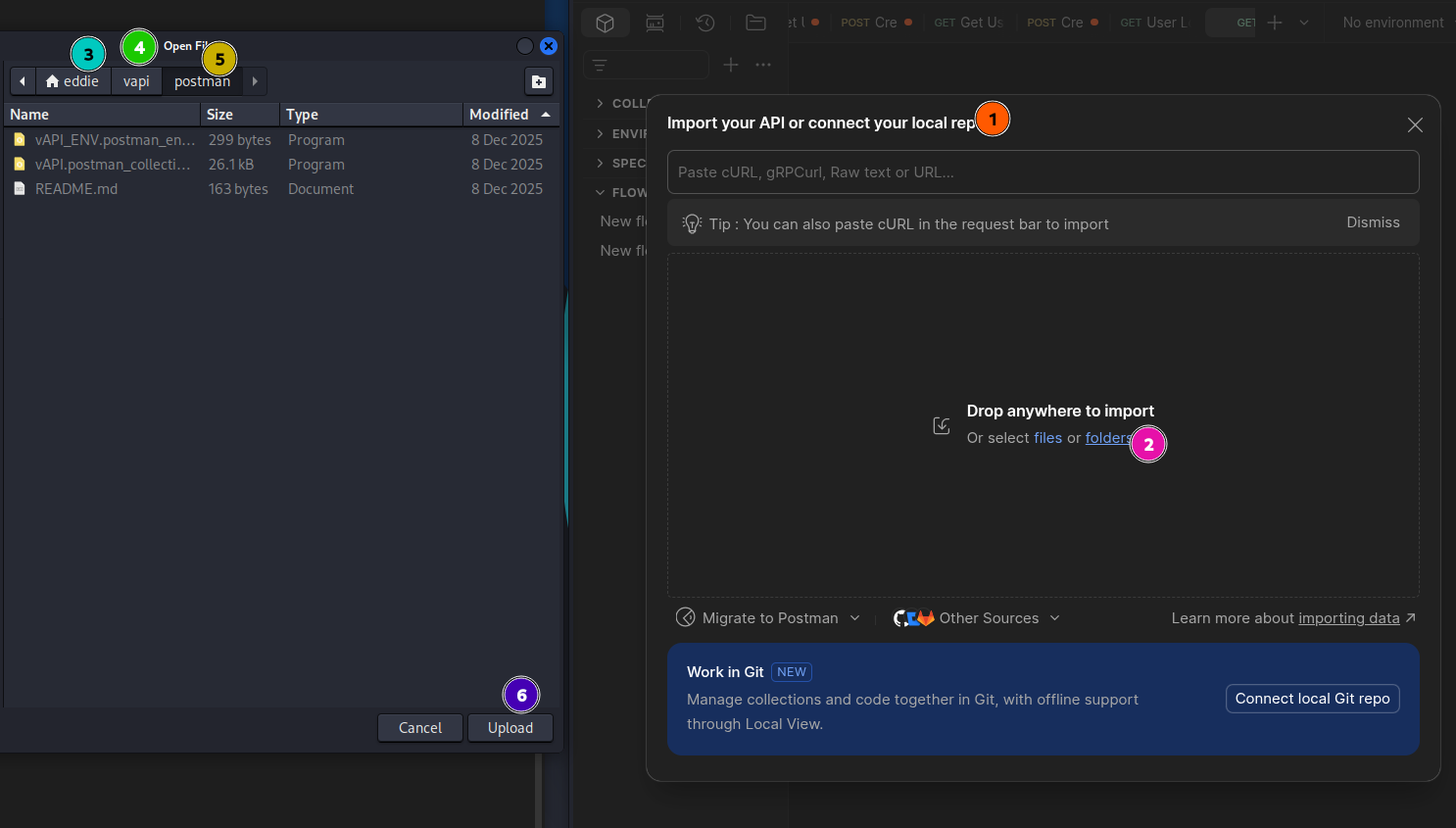Click the 163 bytes size cell

click(x=238, y=189)
